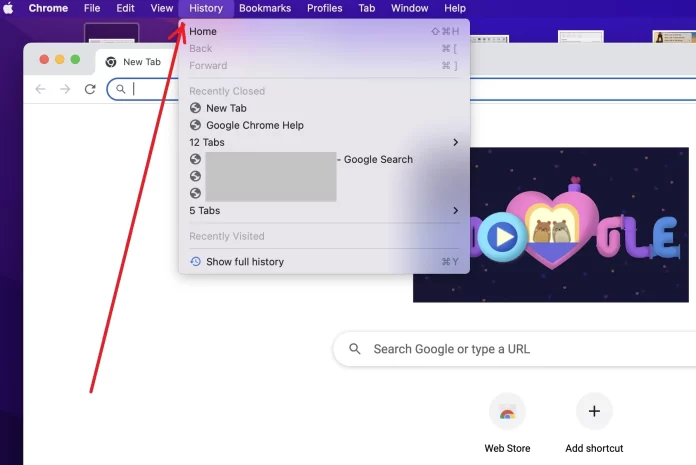This screenshot has height=465, width=696.
Task: Open the Web Store shortcut
Action: pos(507,424)
